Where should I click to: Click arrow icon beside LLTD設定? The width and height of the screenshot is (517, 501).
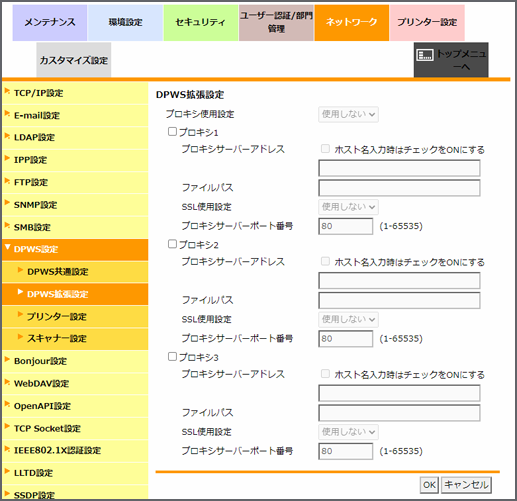(7, 471)
